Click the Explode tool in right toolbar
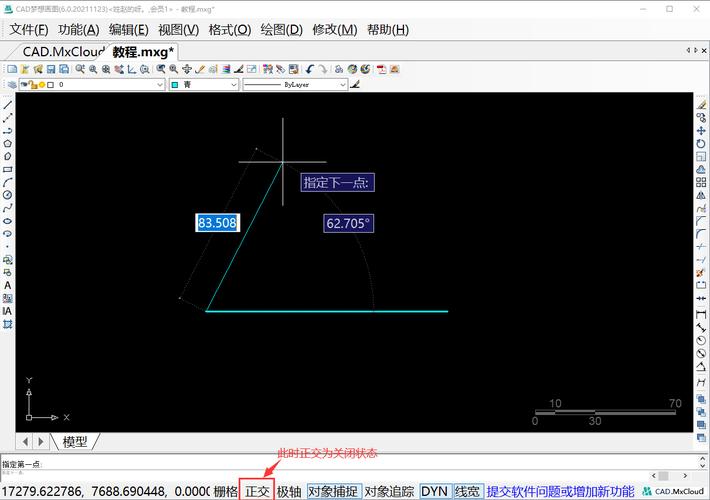The width and height of the screenshot is (710, 500). [x=701, y=272]
